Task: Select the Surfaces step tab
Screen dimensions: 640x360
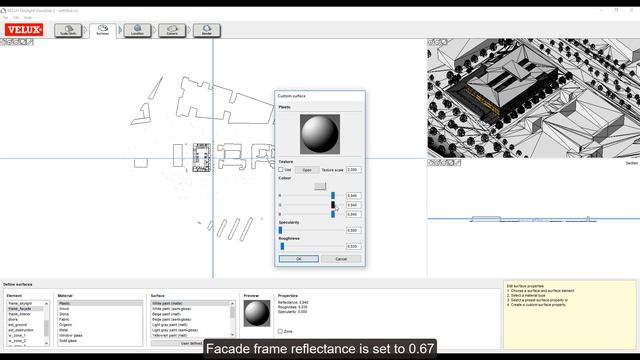Action: tap(102, 30)
